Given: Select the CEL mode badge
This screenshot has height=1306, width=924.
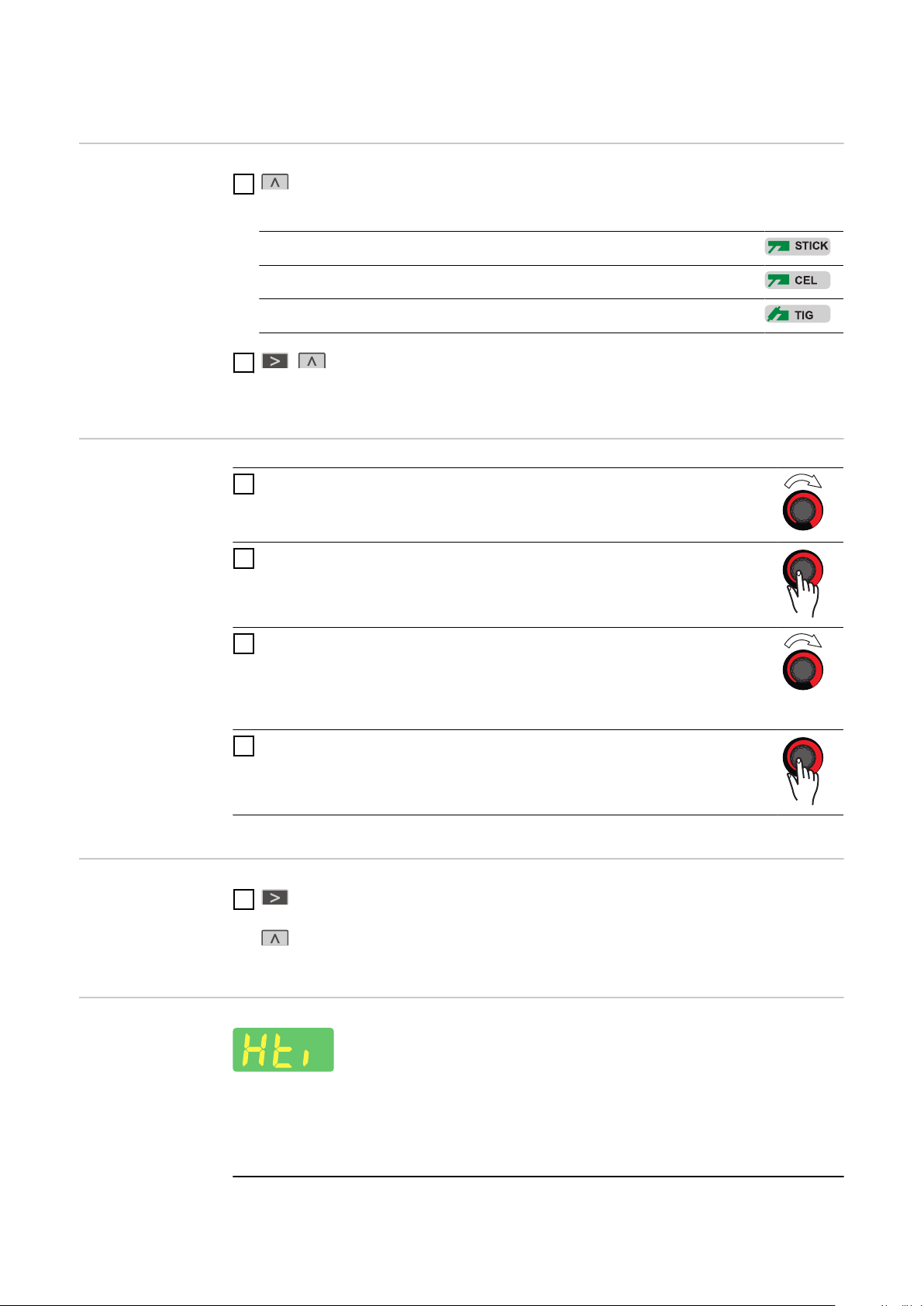Looking at the screenshot, I should click(798, 281).
